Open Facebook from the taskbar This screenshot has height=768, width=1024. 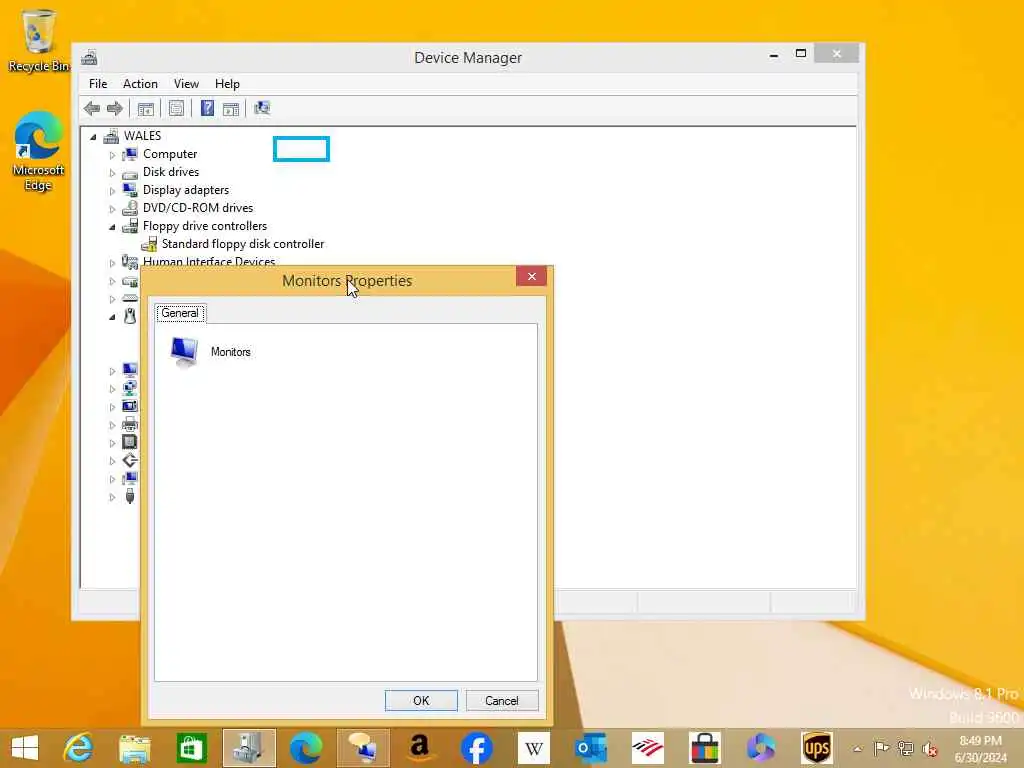click(477, 748)
